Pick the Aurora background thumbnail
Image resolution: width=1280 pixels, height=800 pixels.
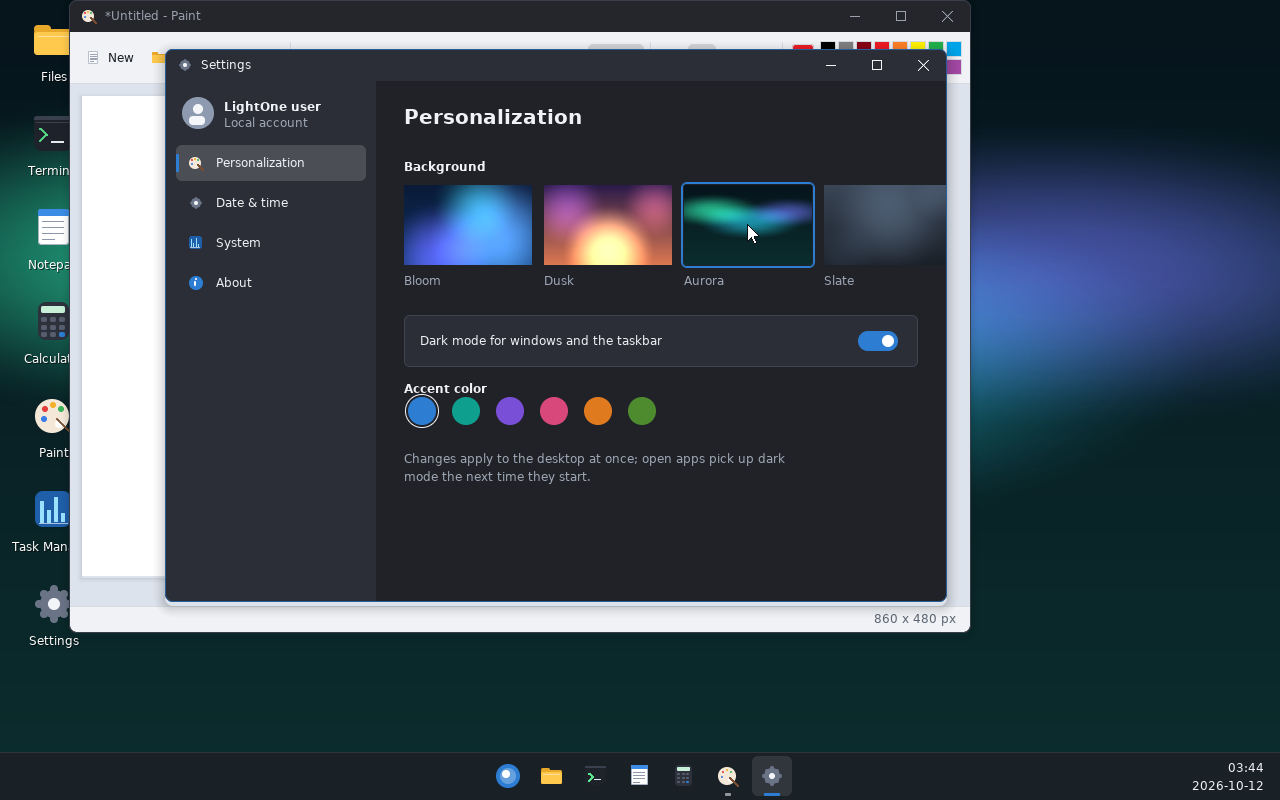coord(748,225)
